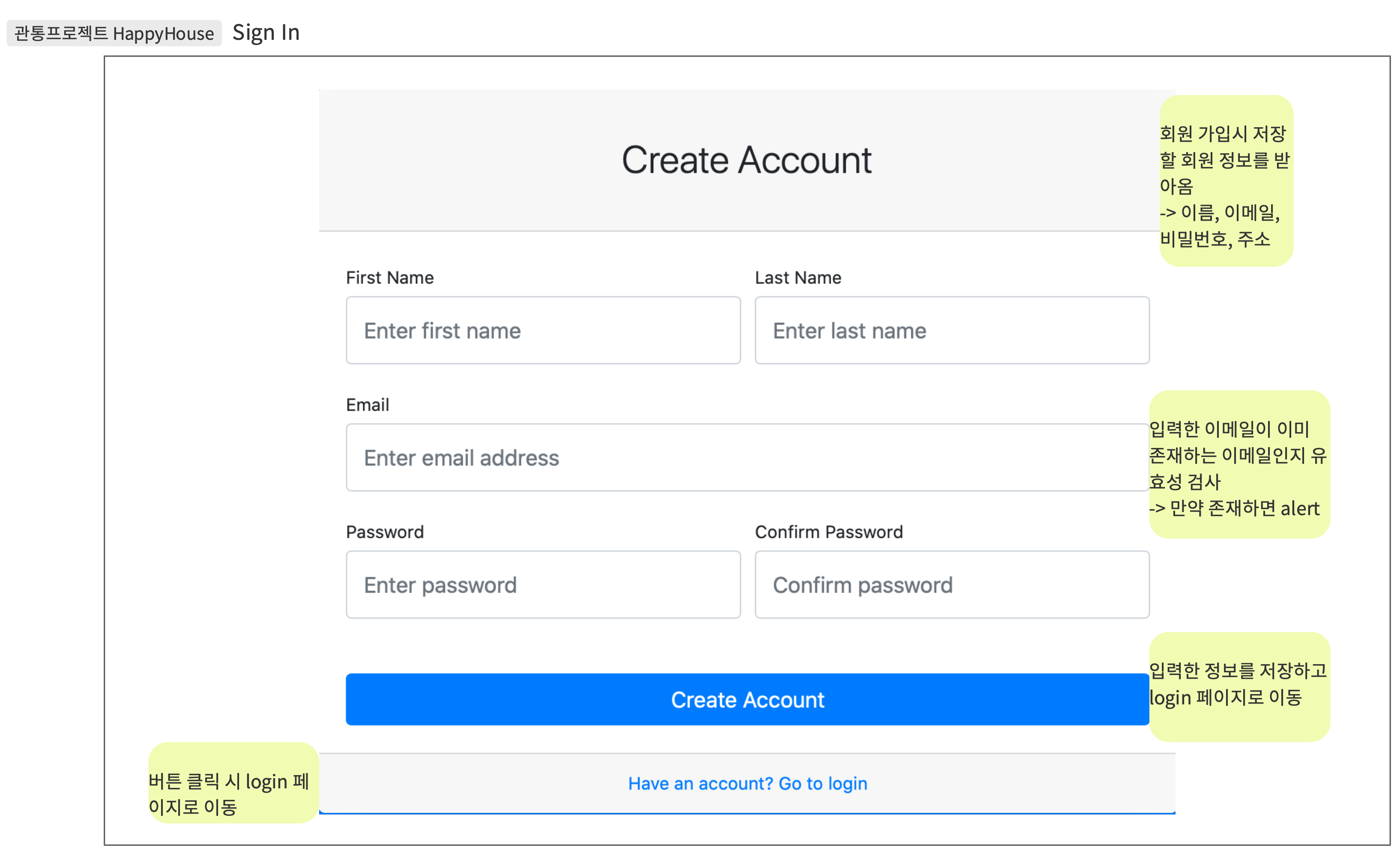Click the note about saving entered info
Viewport: 1400px width, 853px height.
coord(1239,686)
